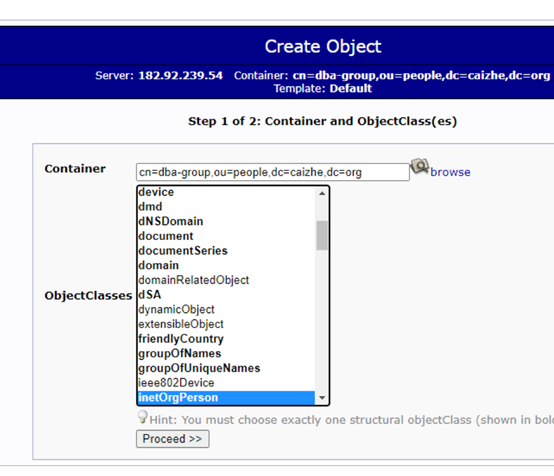Click the browse magnifier icon
554x476 pixels.
click(x=419, y=166)
